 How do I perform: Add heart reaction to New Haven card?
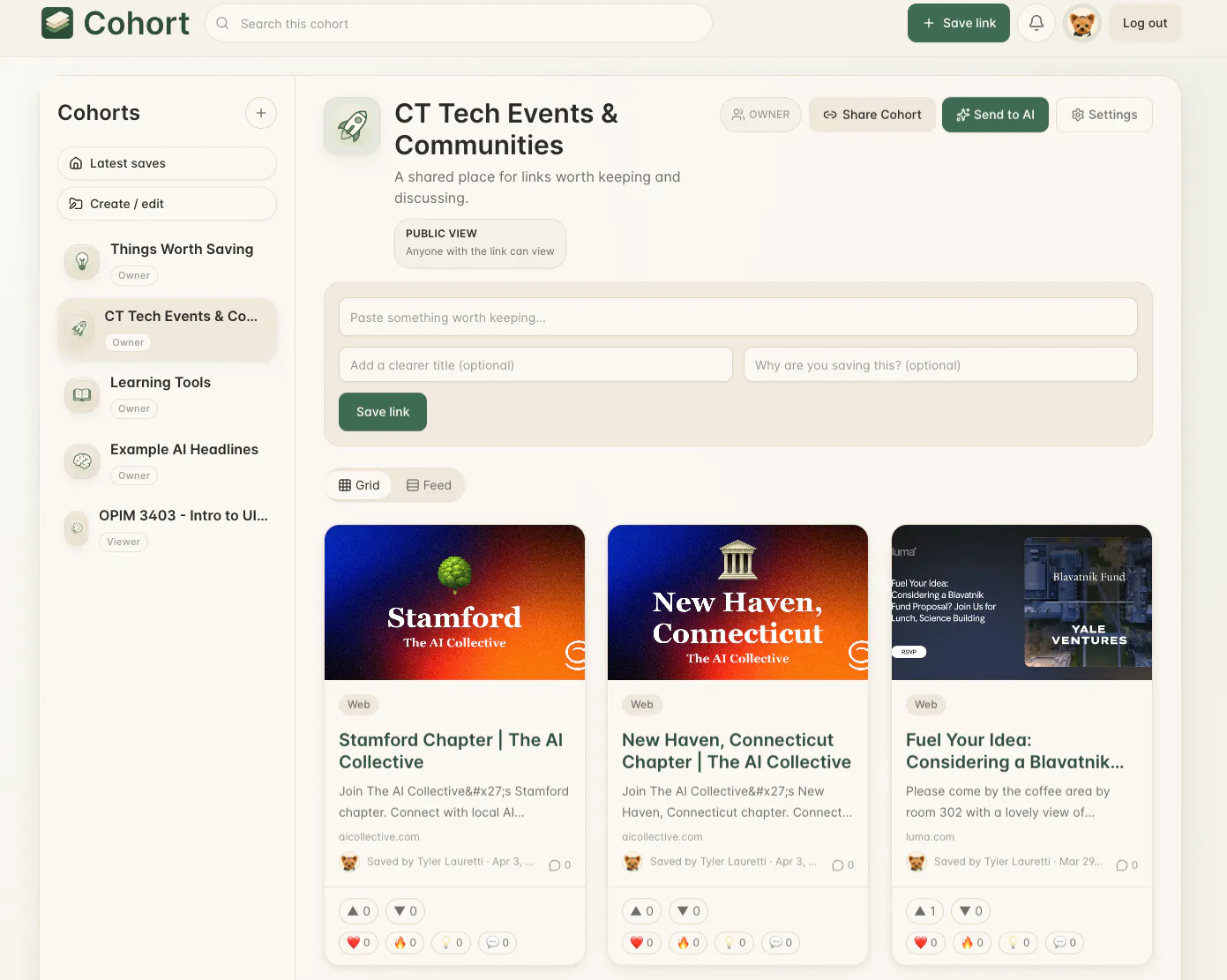(642, 943)
